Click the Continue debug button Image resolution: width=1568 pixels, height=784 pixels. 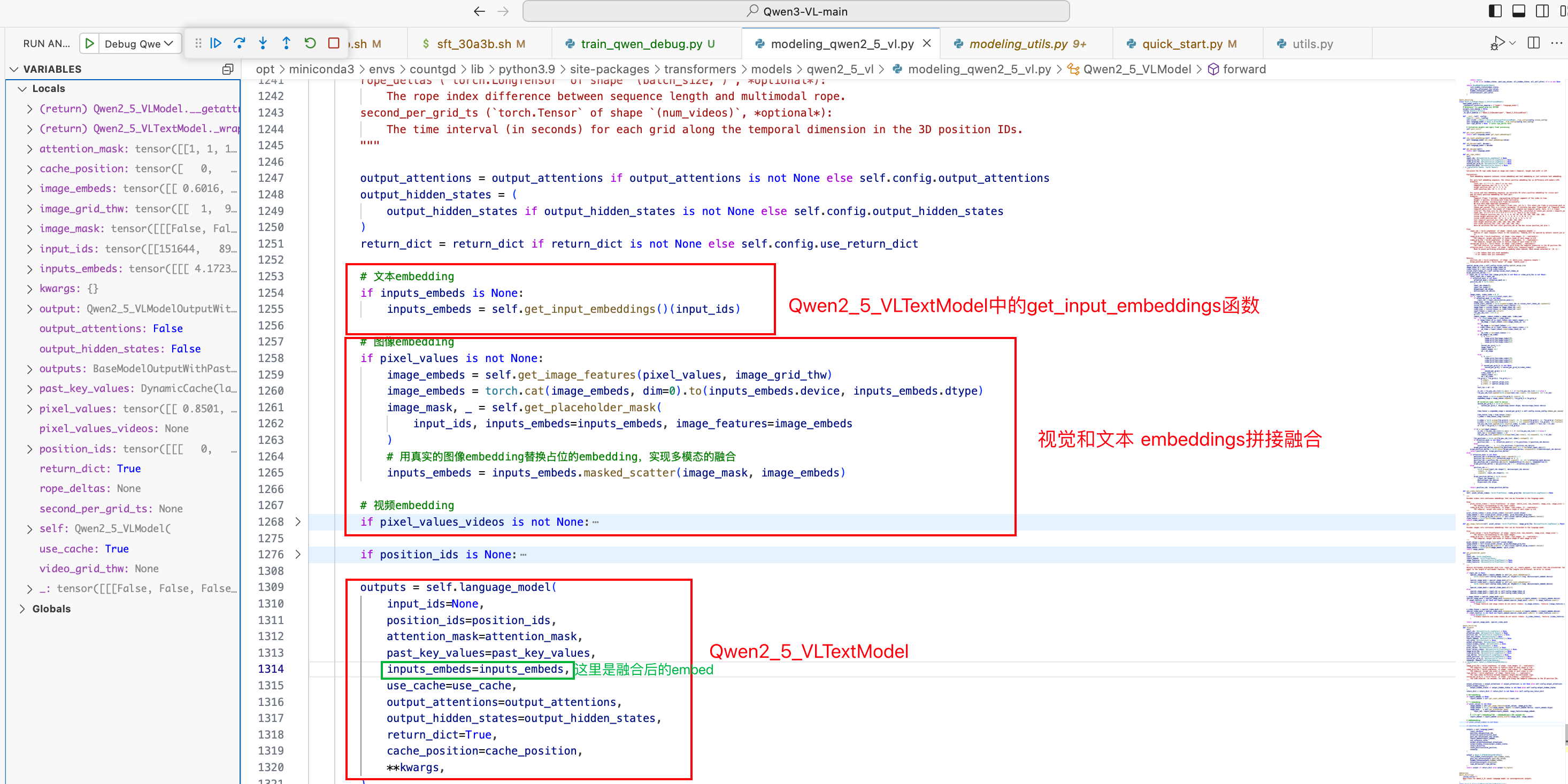coord(216,43)
